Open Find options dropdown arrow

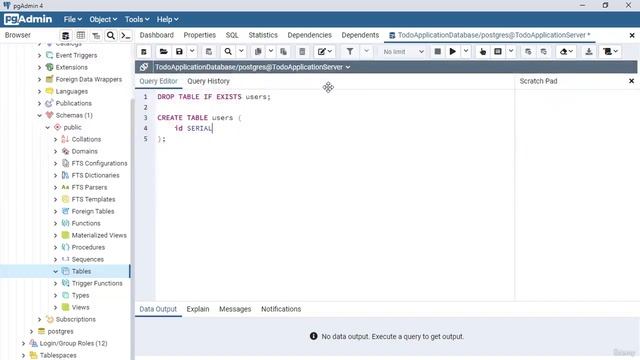click(241, 51)
